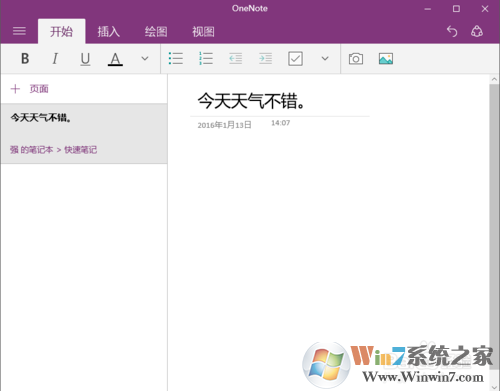Open the 视图 tab
Viewport: 500px width, 391px height.
click(203, 32)
